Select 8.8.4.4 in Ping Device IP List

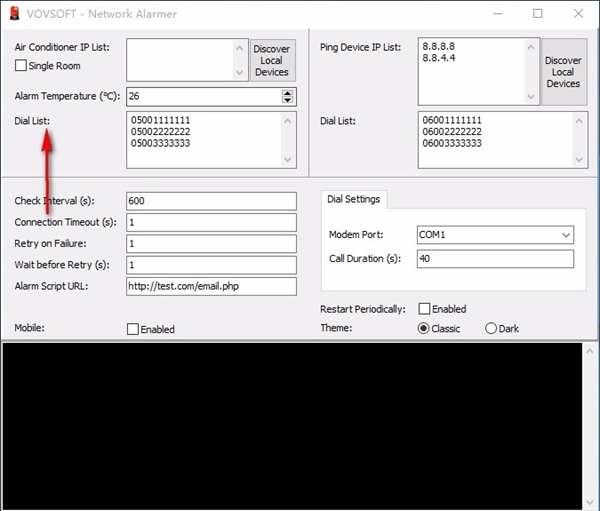(439, 58)
